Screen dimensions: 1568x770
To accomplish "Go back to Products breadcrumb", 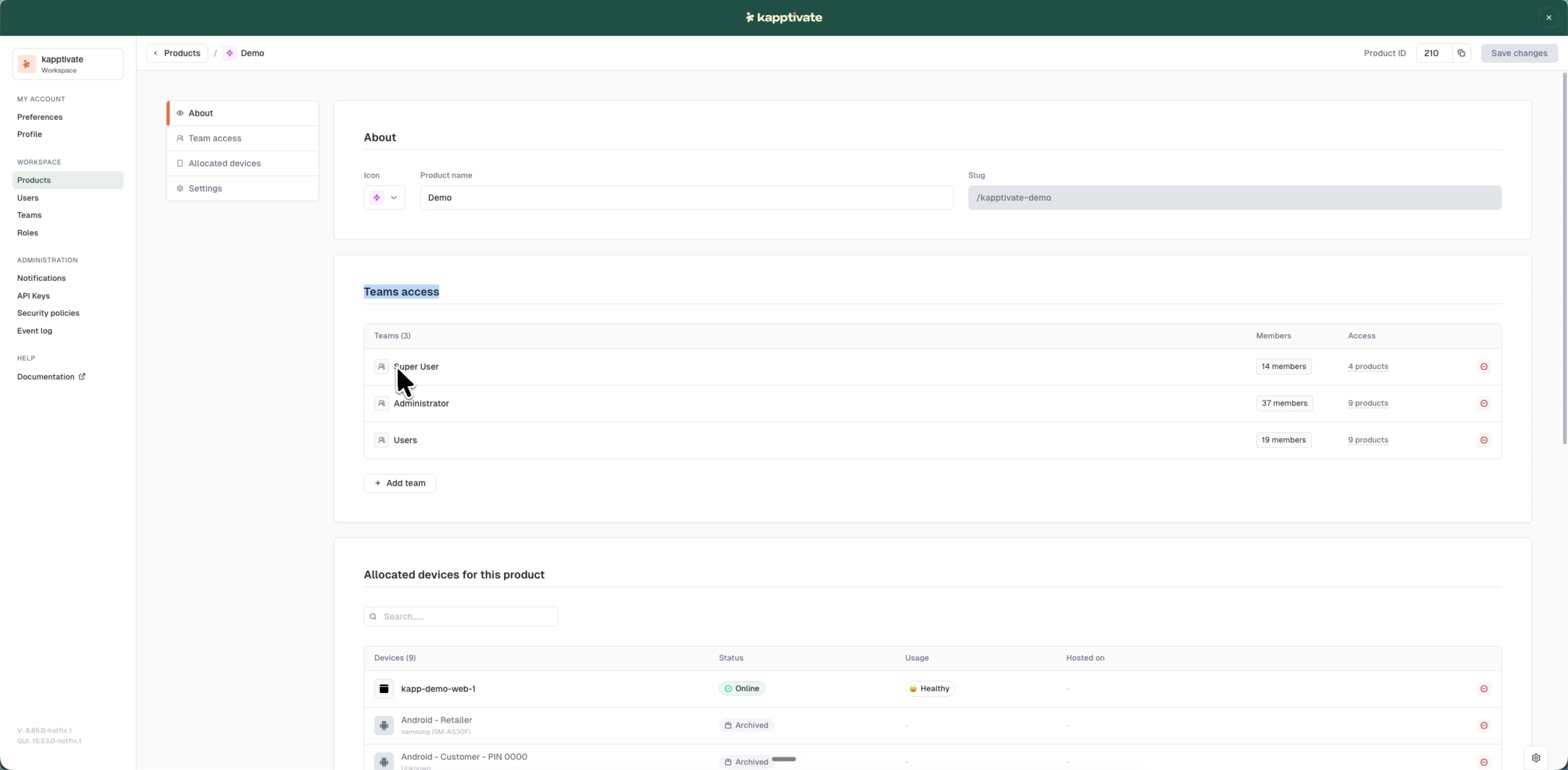I will coord(177,53).
